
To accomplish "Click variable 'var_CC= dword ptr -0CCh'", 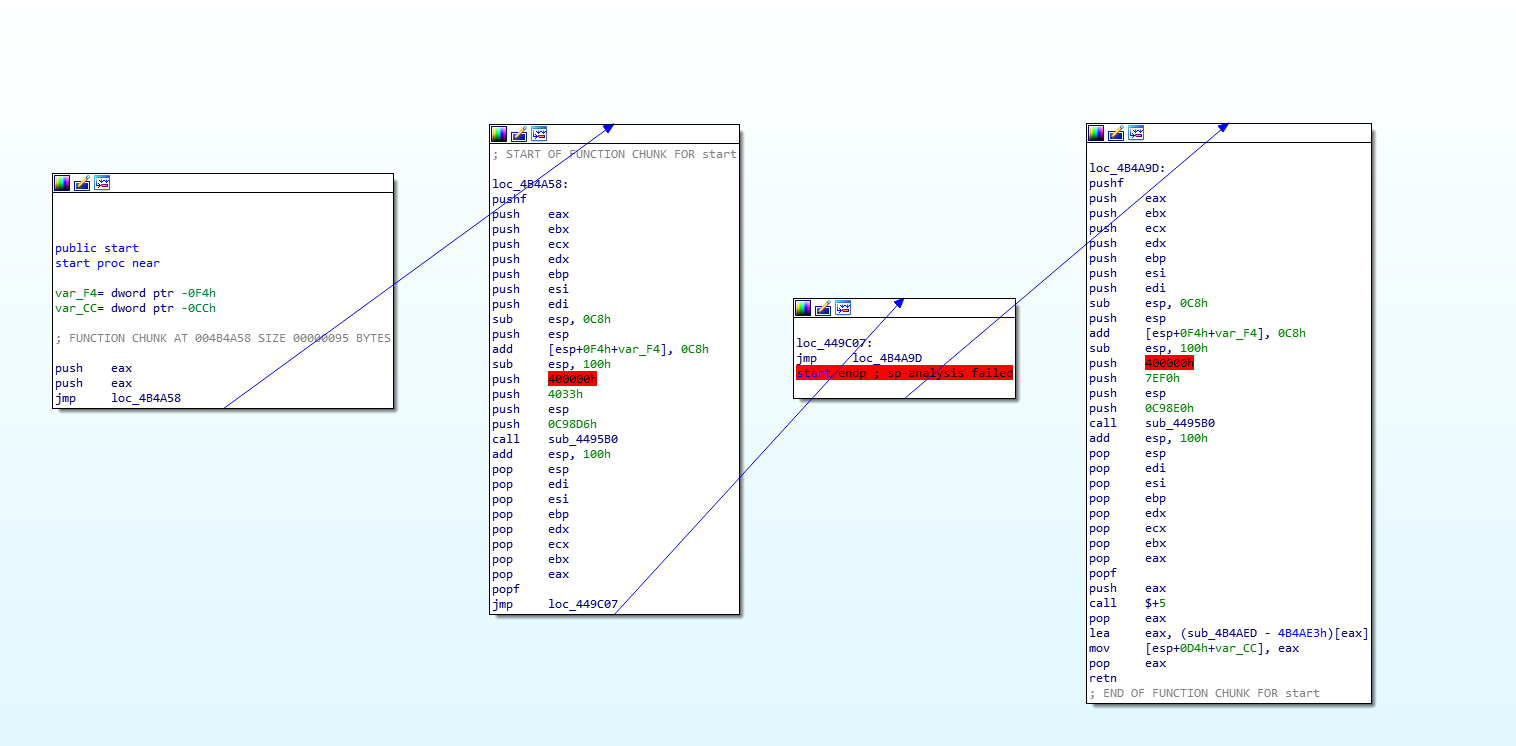I will point(135,308).
